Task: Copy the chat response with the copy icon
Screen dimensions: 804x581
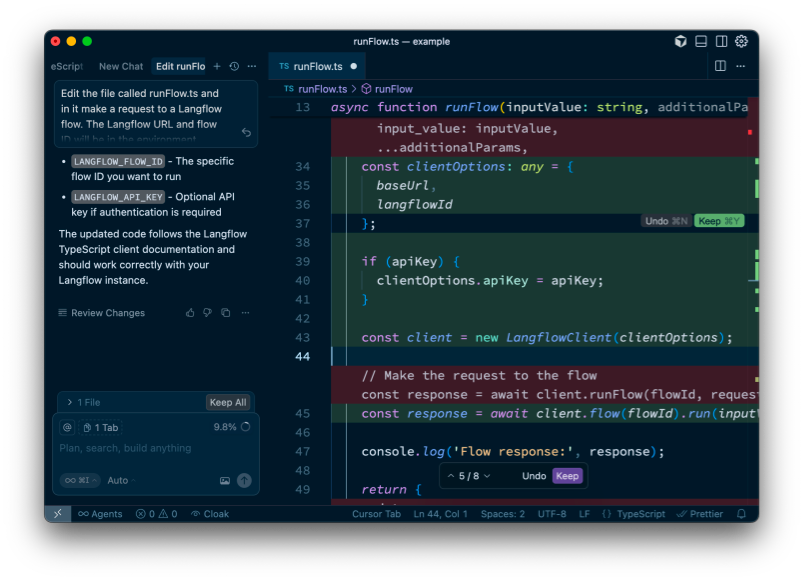Action: [x=226, y=312]
